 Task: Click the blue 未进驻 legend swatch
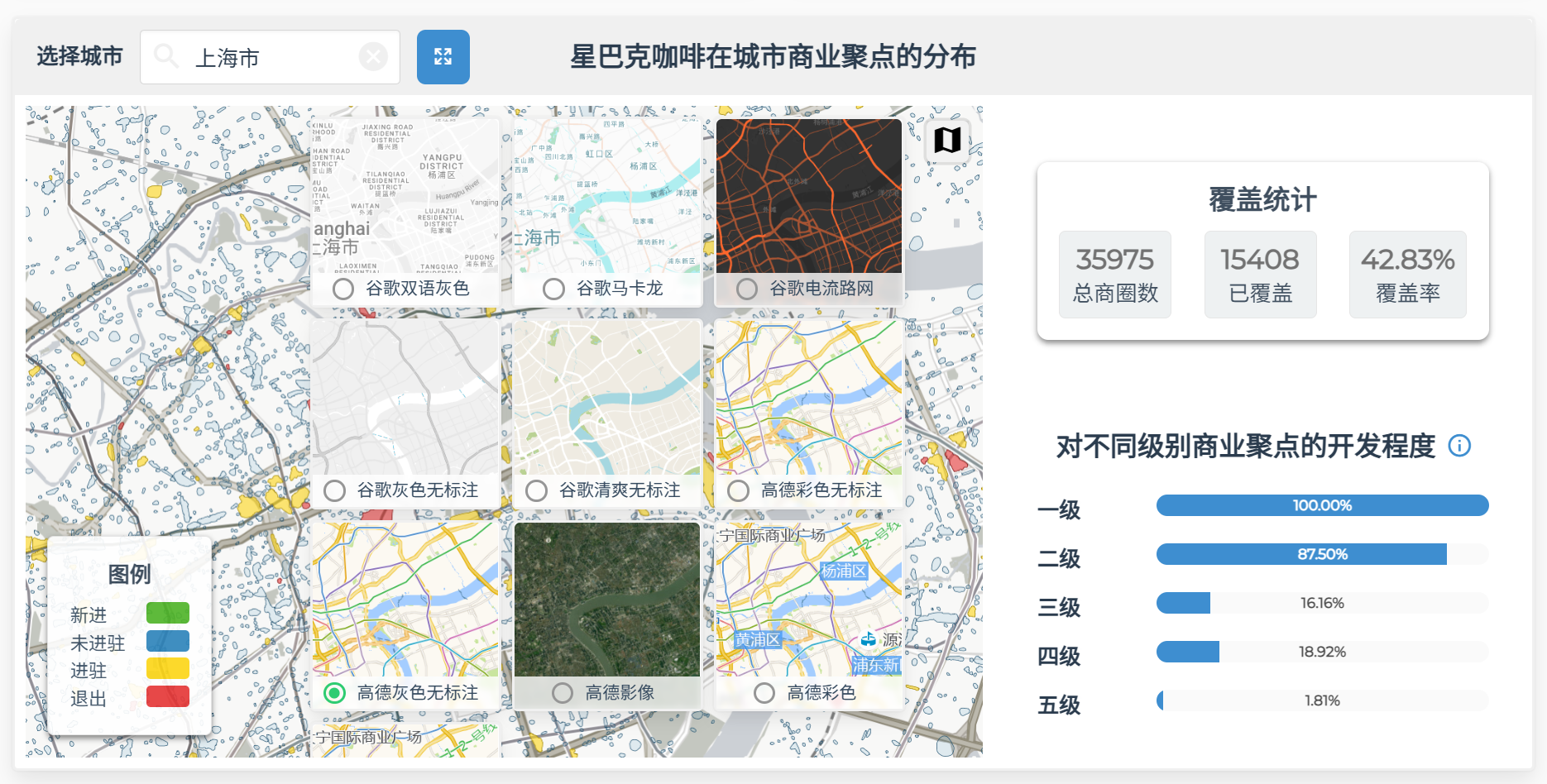tap(168, 641)
